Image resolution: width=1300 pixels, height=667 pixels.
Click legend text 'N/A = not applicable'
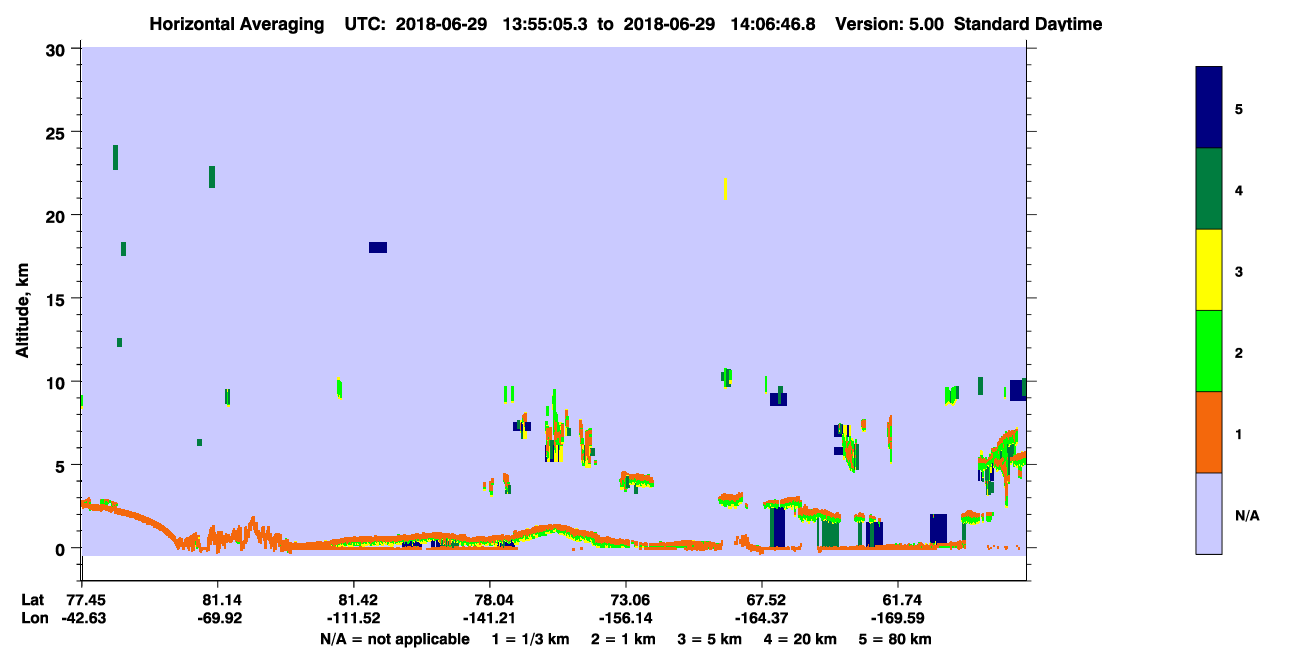pos(394,639)
